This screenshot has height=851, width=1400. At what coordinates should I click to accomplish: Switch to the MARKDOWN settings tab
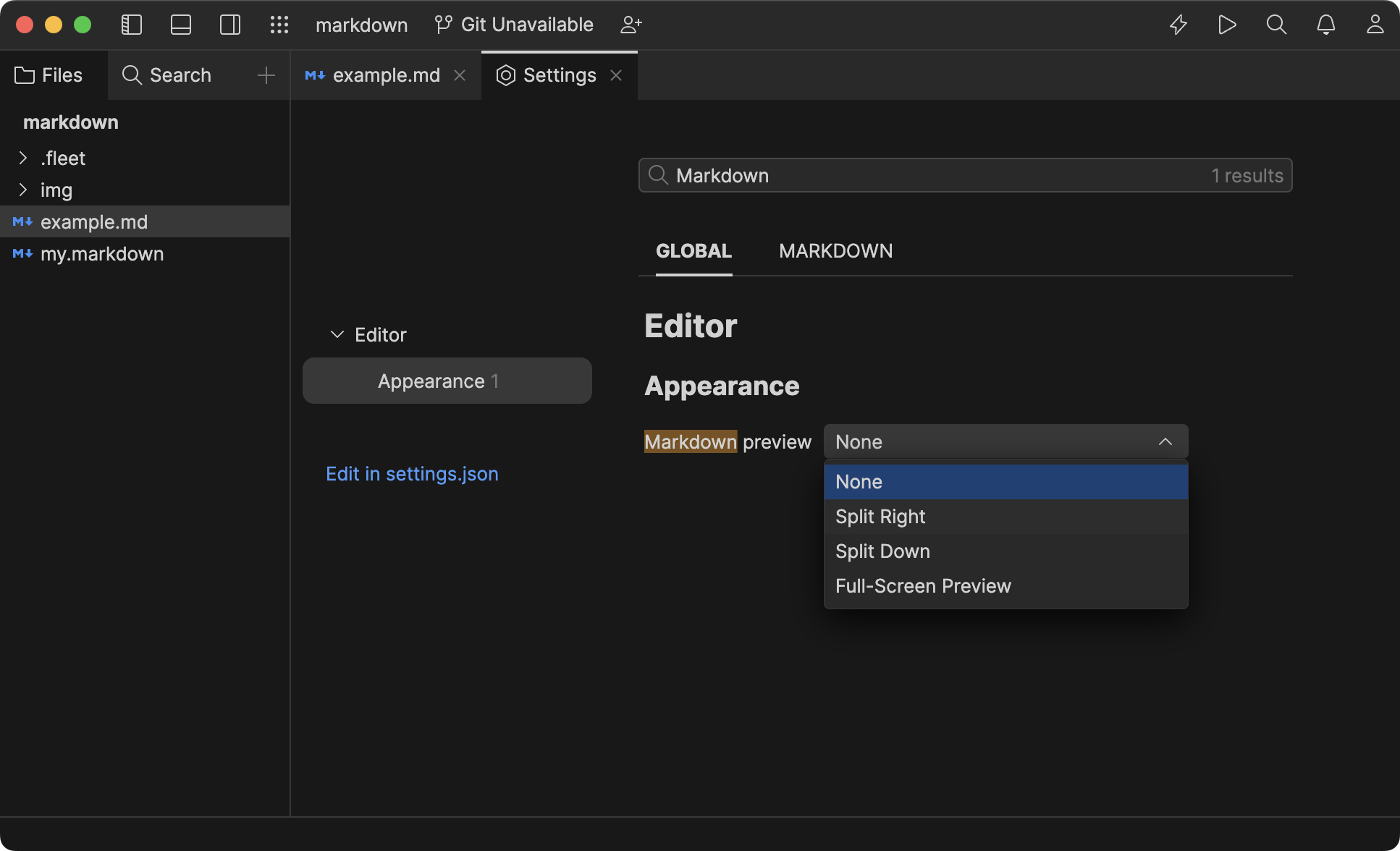coord(835,251)
